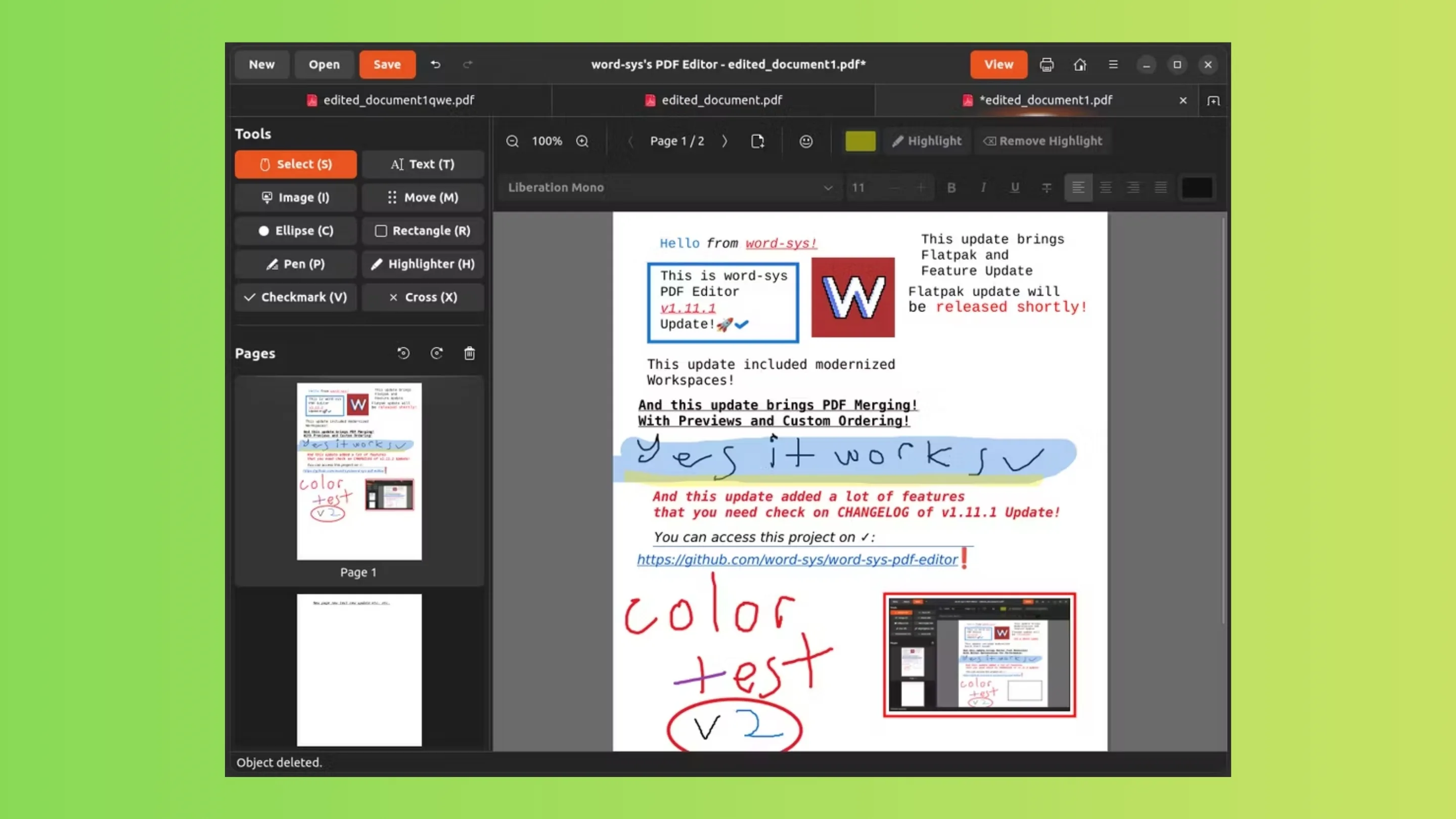Image resolution: width=1456 pixels, height=819 pixels.
Task: Open the hamburger menu
Action: [x=1113, y=64]
